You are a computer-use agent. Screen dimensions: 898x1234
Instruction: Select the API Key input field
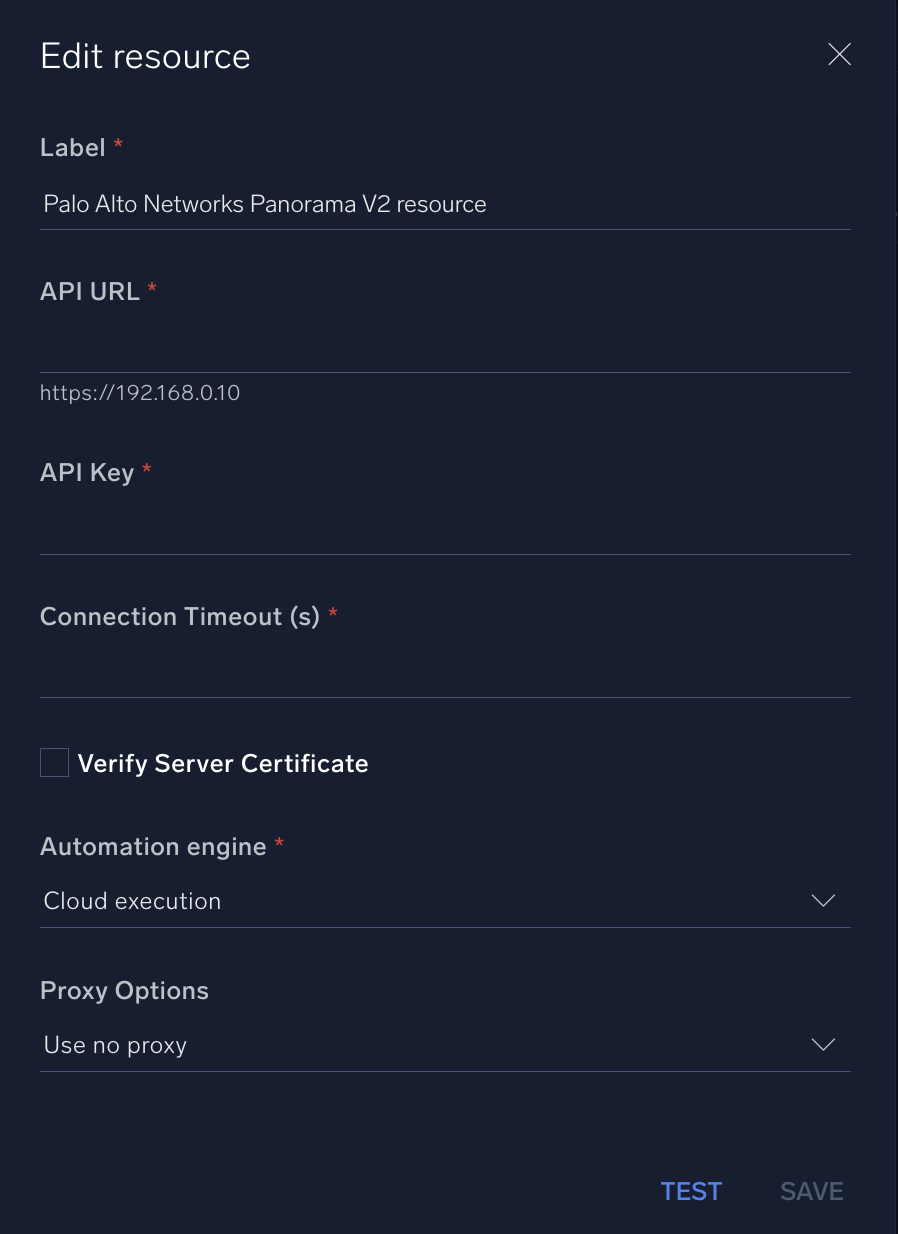pos(445,528)
